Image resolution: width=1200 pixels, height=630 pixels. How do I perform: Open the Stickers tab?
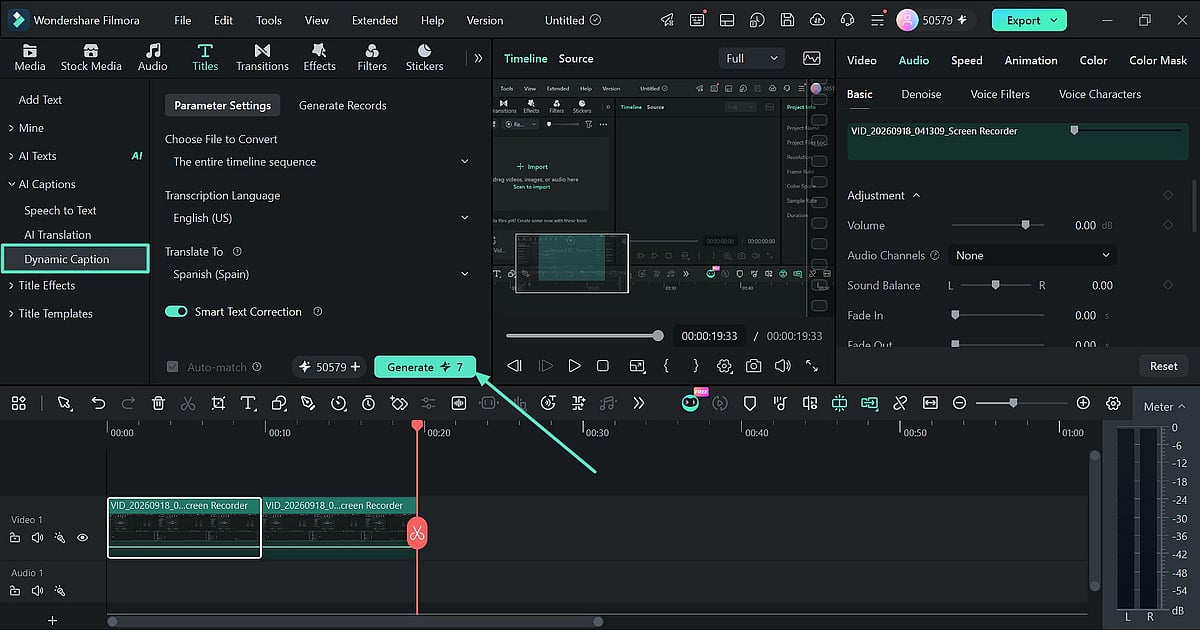[x=424, y=58]
